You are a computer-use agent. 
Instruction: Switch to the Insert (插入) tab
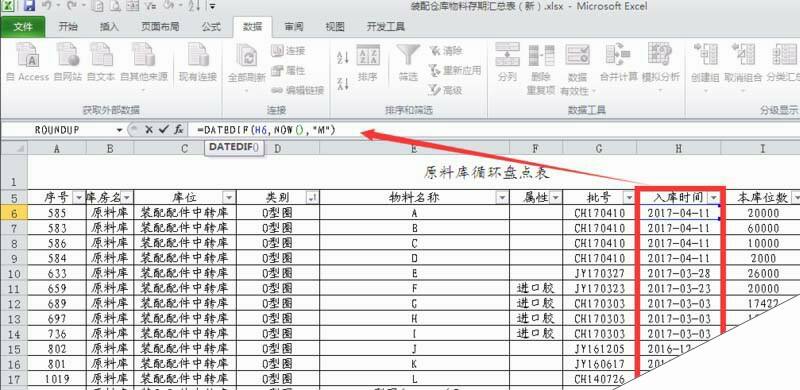click(x=109, y=27)
